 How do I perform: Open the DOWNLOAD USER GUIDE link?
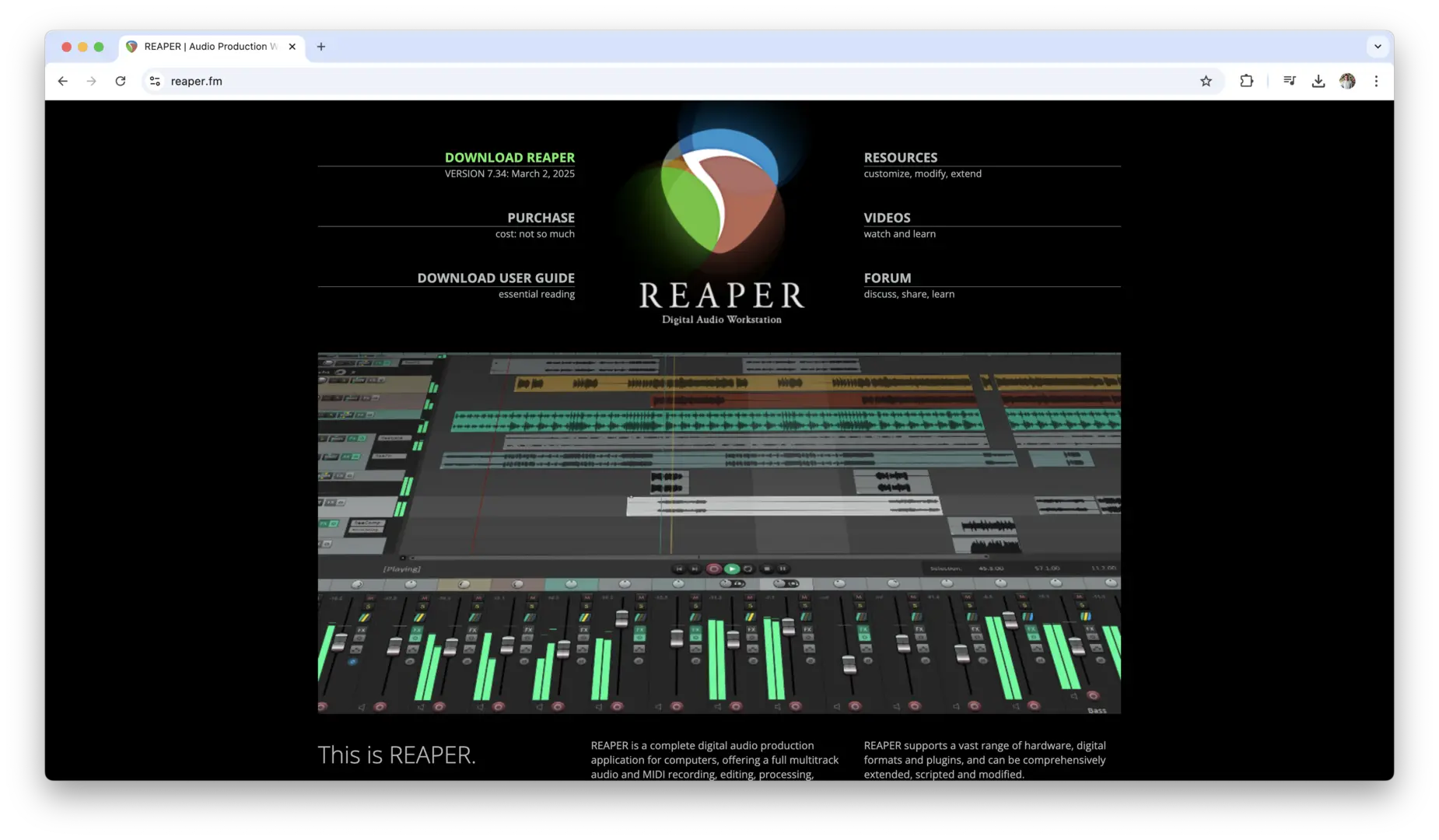tap(495, 278)
